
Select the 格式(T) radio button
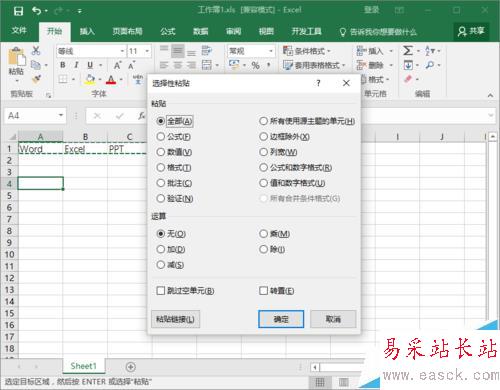tap(161, 167)
